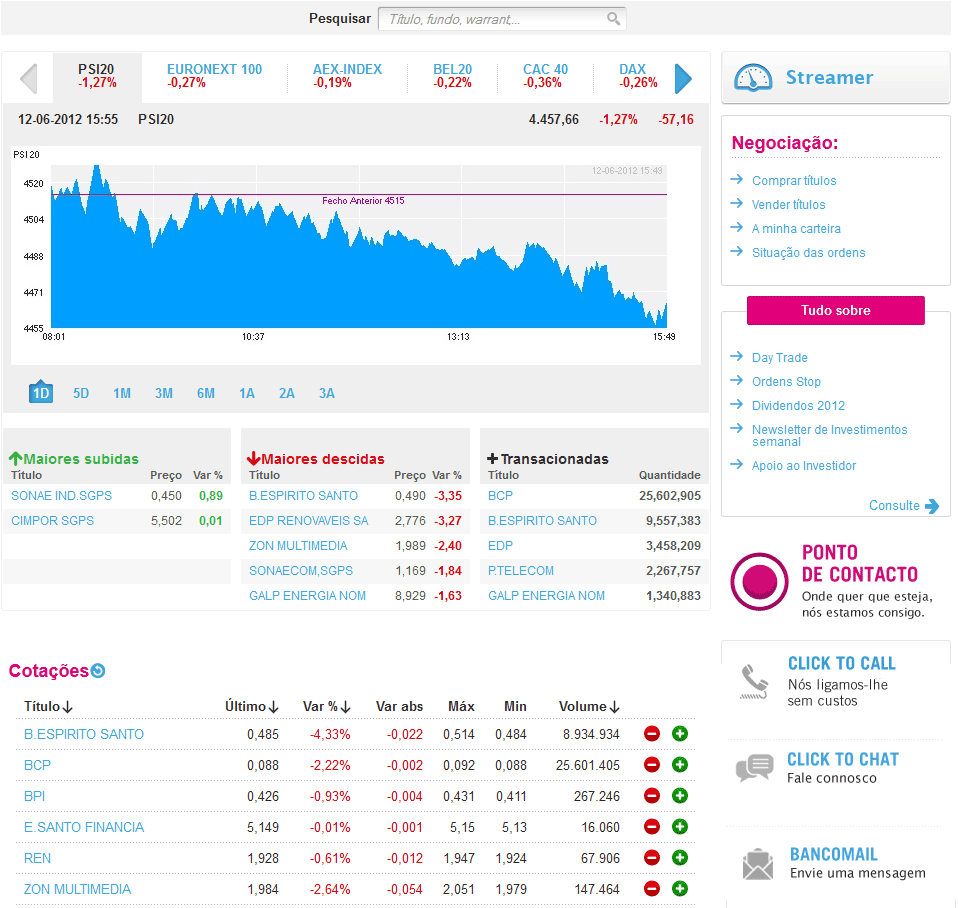Show the next indices with the right arrow
Screen dimensions: 958x908
pyautogui.click(x=683, y=78)
